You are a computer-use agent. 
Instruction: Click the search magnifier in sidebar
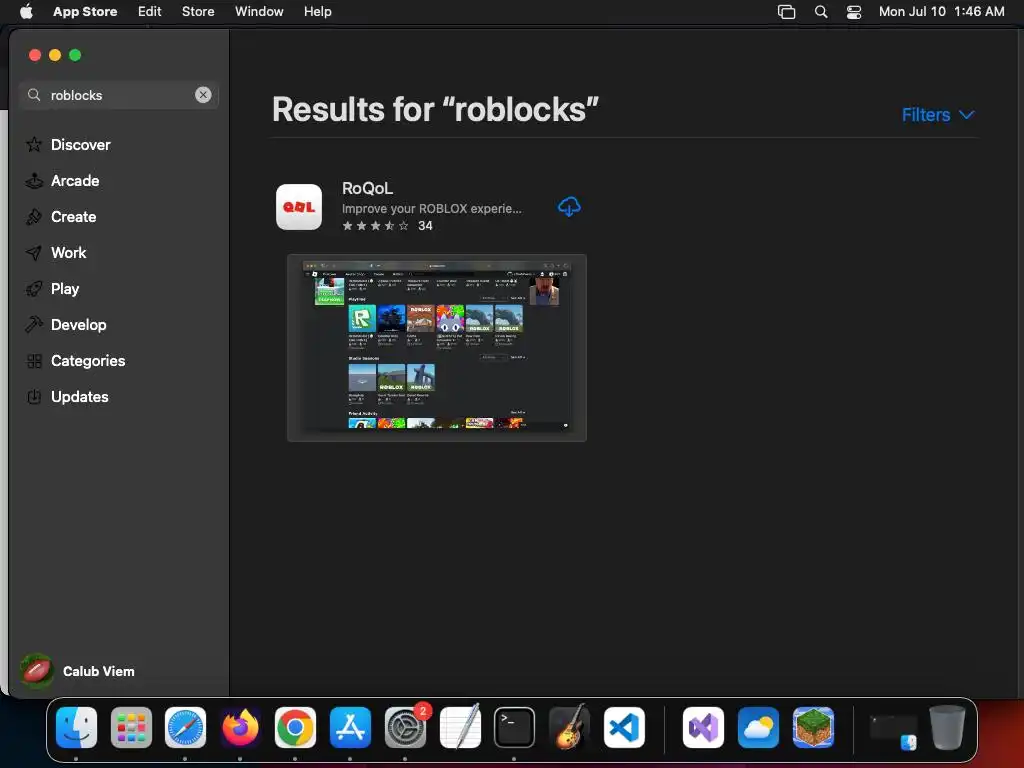34,95
